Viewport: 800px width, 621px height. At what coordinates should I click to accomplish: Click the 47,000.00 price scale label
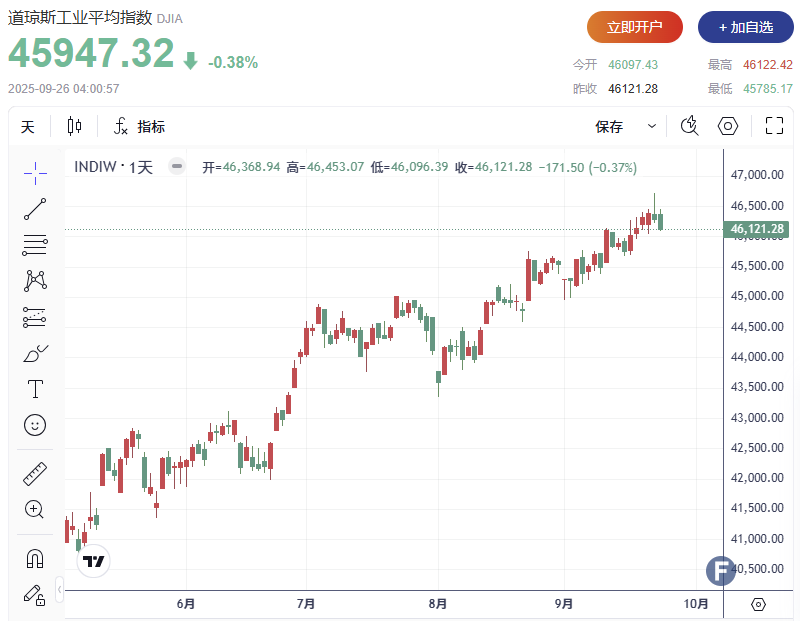757,175
